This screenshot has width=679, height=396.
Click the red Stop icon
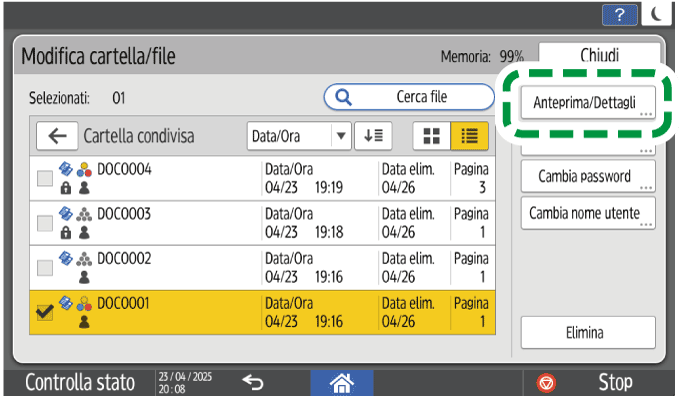(x=546, y=383)
